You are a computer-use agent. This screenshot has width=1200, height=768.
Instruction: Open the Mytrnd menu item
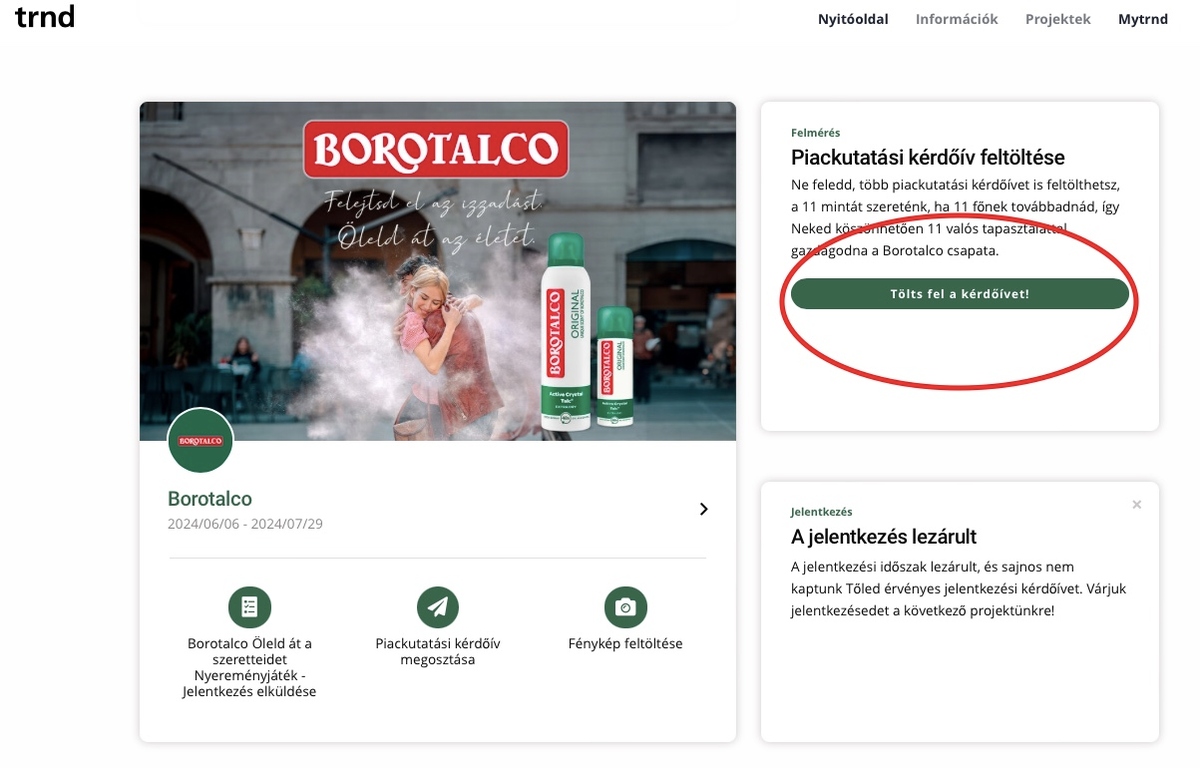1142,18
